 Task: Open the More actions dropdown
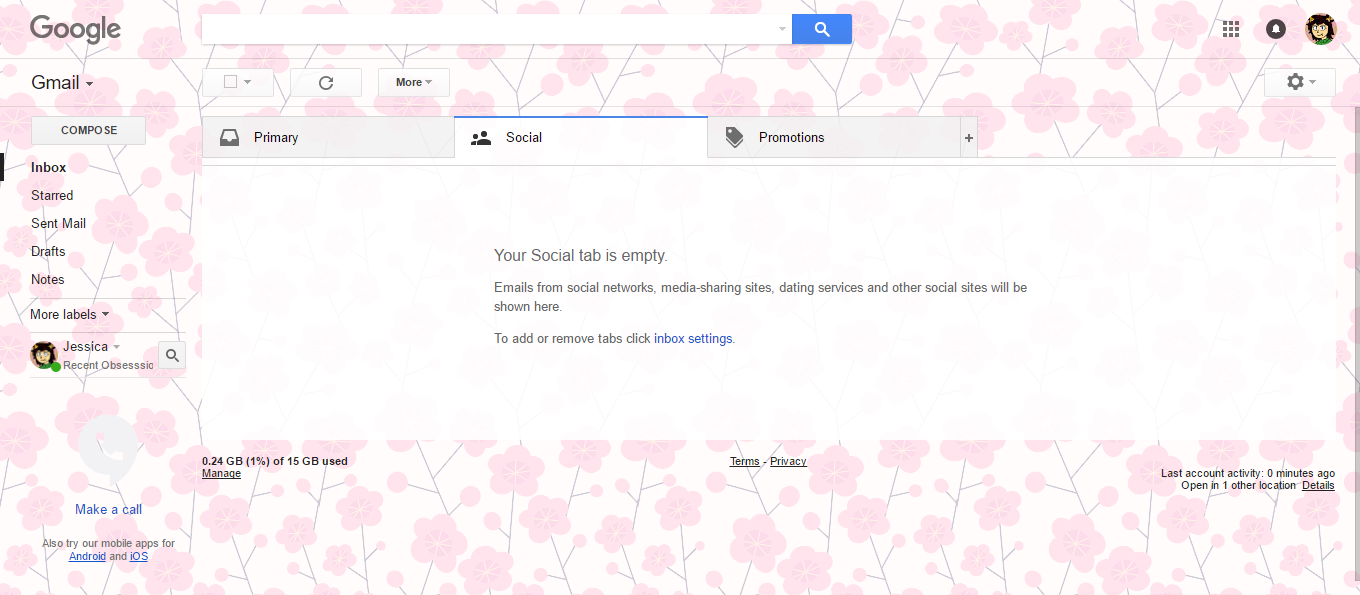[414, 82]
